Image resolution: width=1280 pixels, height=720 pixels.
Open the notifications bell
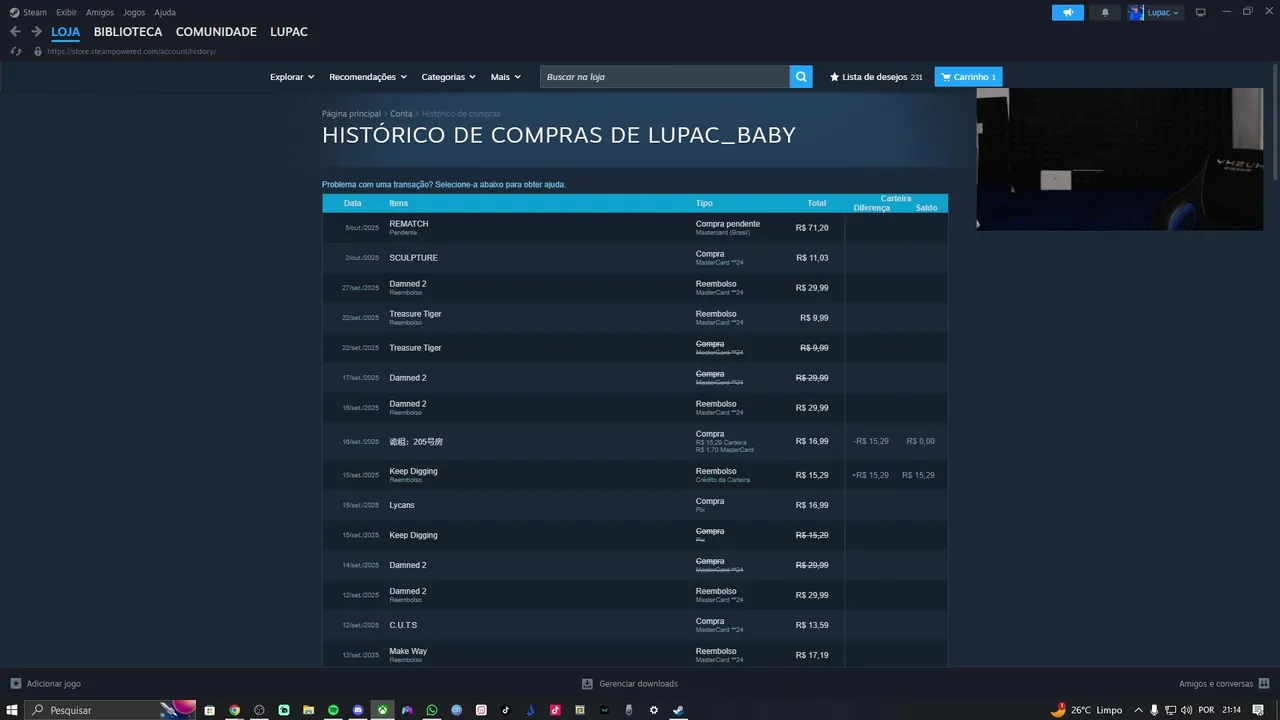point(1105,12)
